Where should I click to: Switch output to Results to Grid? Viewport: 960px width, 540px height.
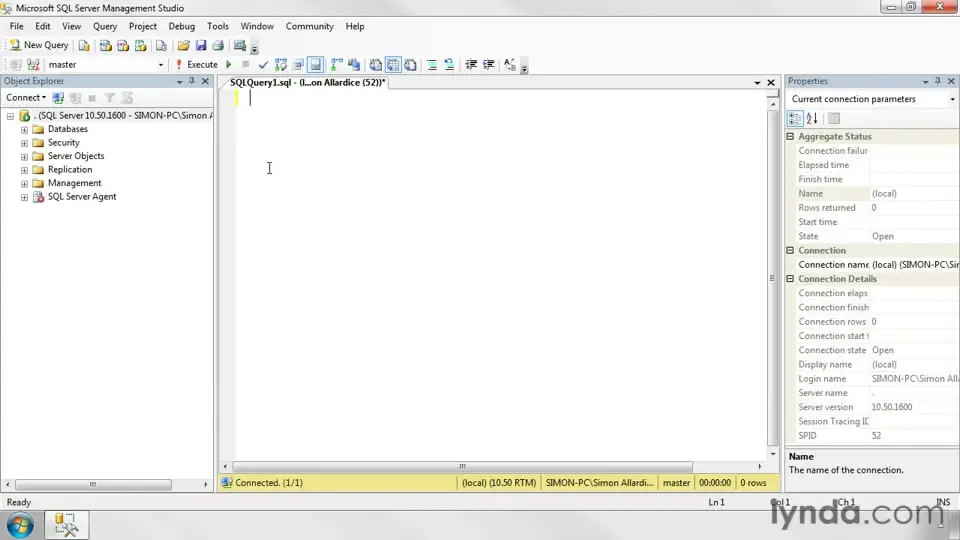click(x=393, y=64)
